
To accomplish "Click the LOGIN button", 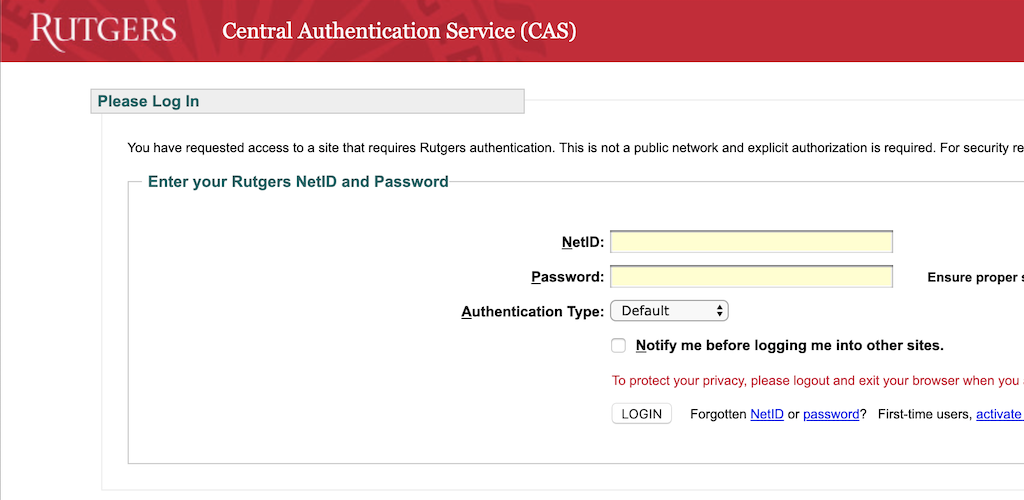I will 641,414.
